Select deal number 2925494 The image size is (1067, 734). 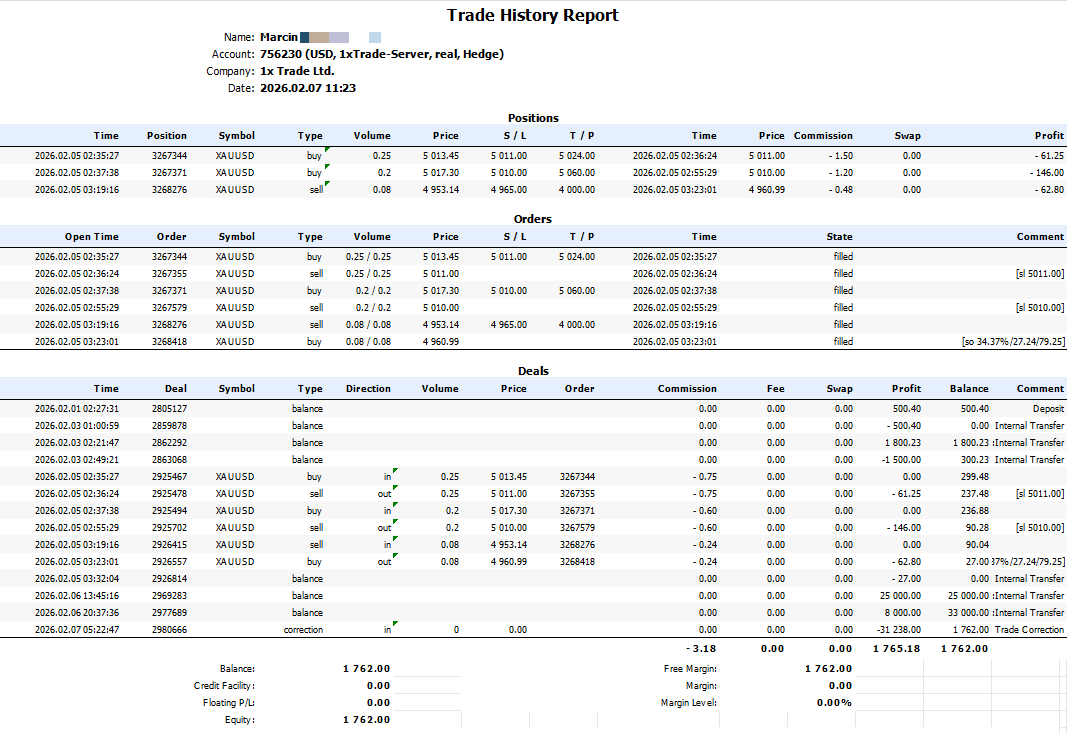click(169, 511)
